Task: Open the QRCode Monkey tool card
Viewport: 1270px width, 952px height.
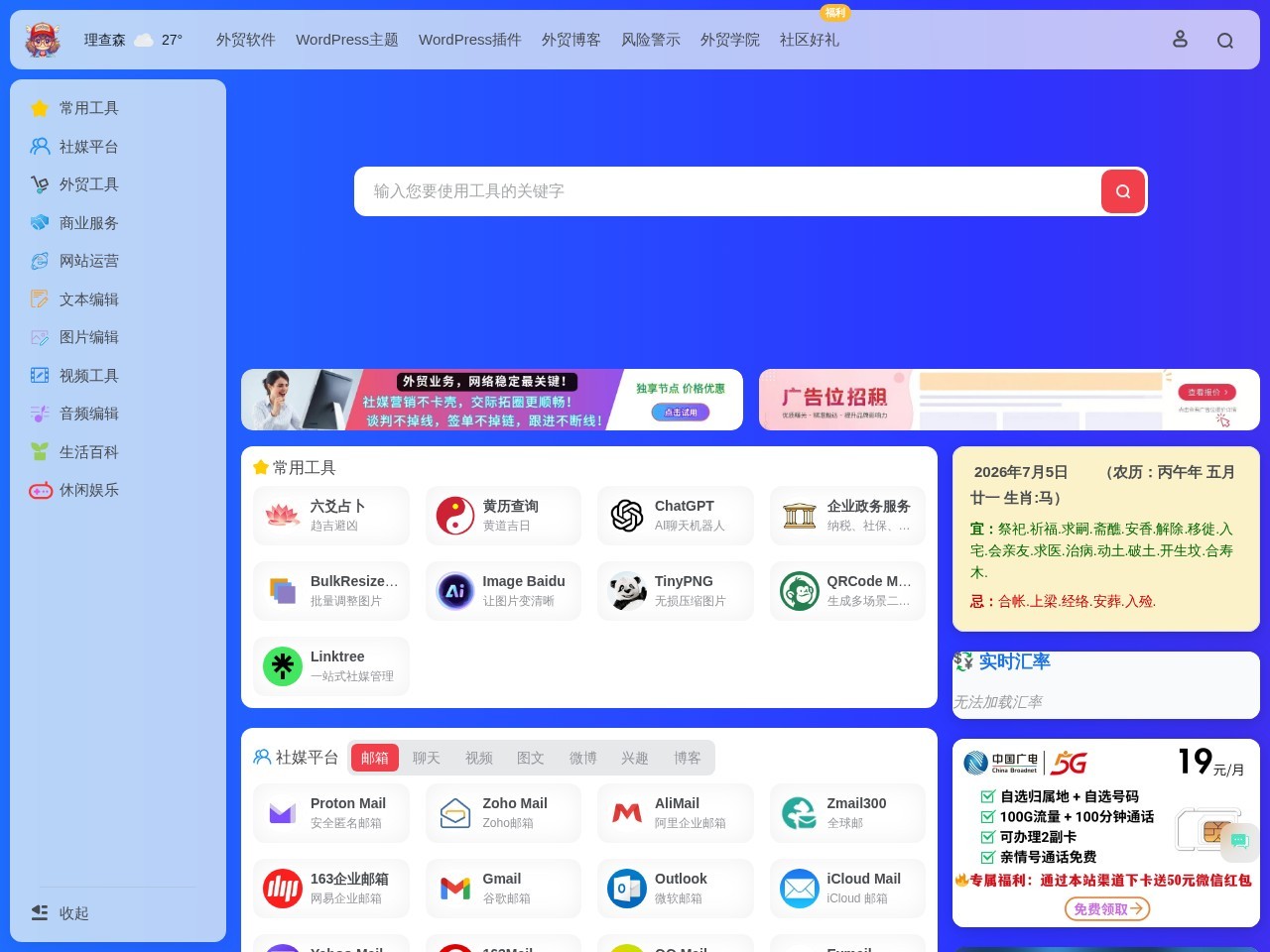Action: tap(847, 591)
